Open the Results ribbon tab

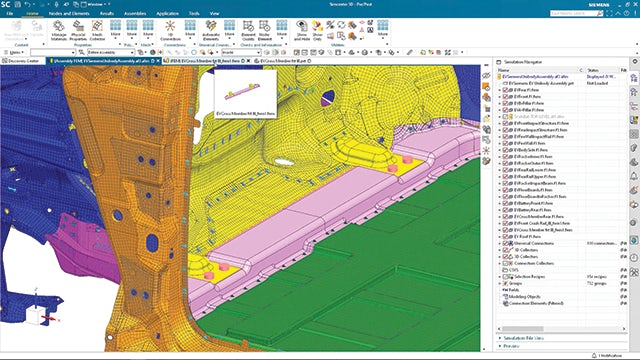[107, 13]
